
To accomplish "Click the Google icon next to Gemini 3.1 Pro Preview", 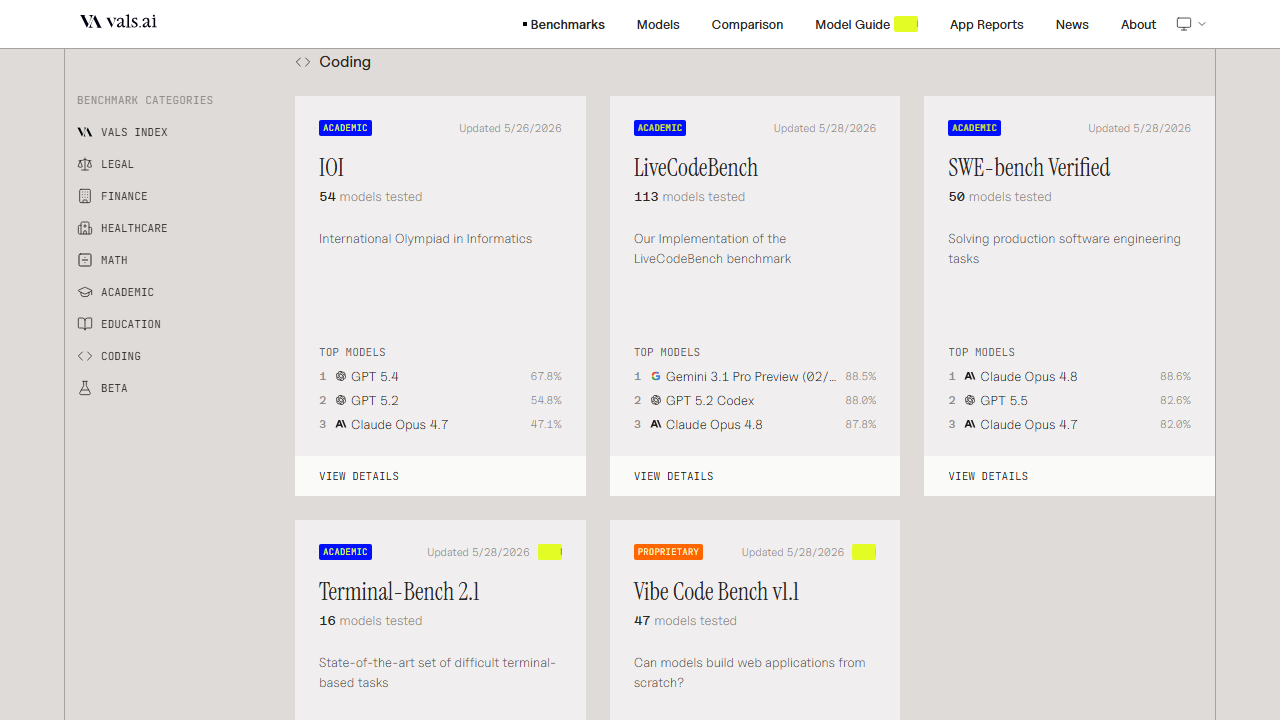I will [x=656, y=377].
